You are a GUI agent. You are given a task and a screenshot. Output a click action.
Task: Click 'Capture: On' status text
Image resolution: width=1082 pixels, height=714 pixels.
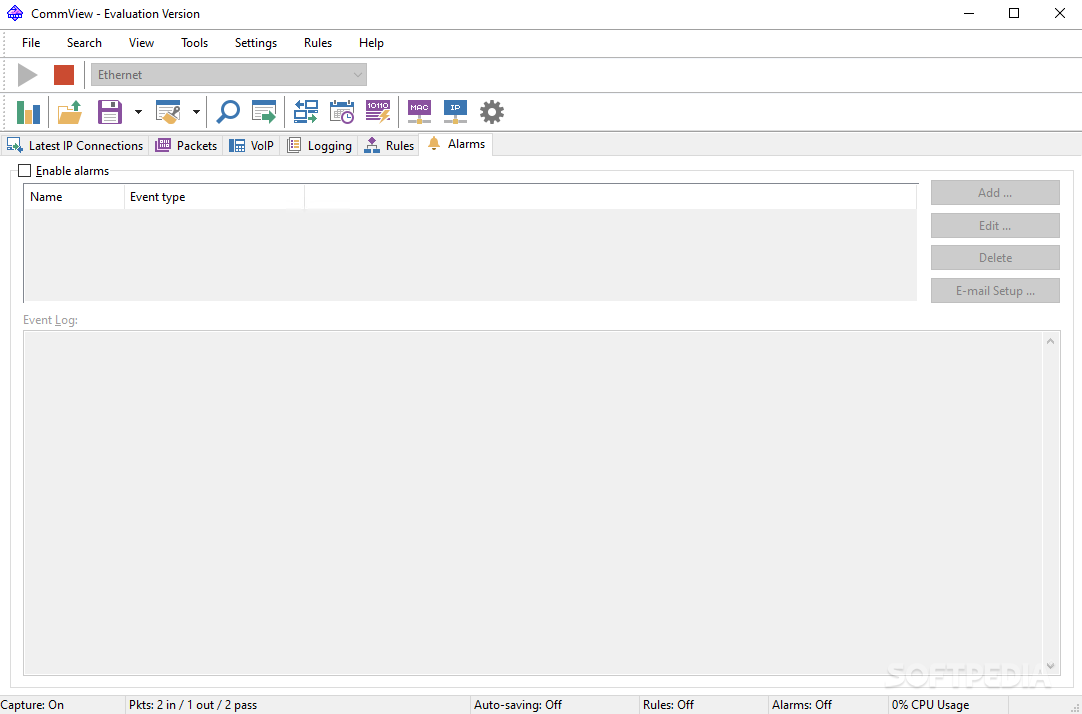point(32,705)
